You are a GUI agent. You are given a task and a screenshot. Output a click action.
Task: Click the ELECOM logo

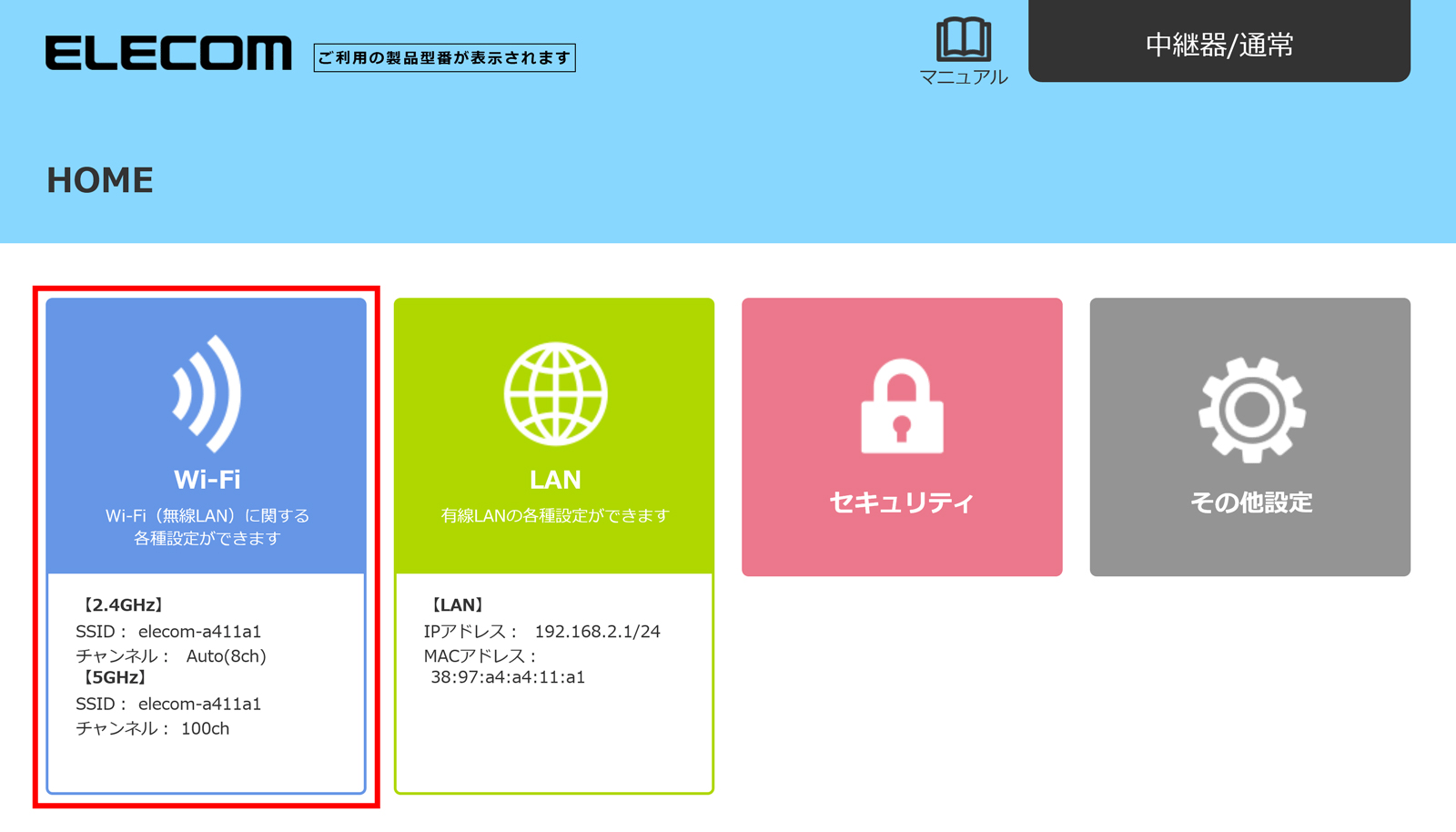point(168,54)
